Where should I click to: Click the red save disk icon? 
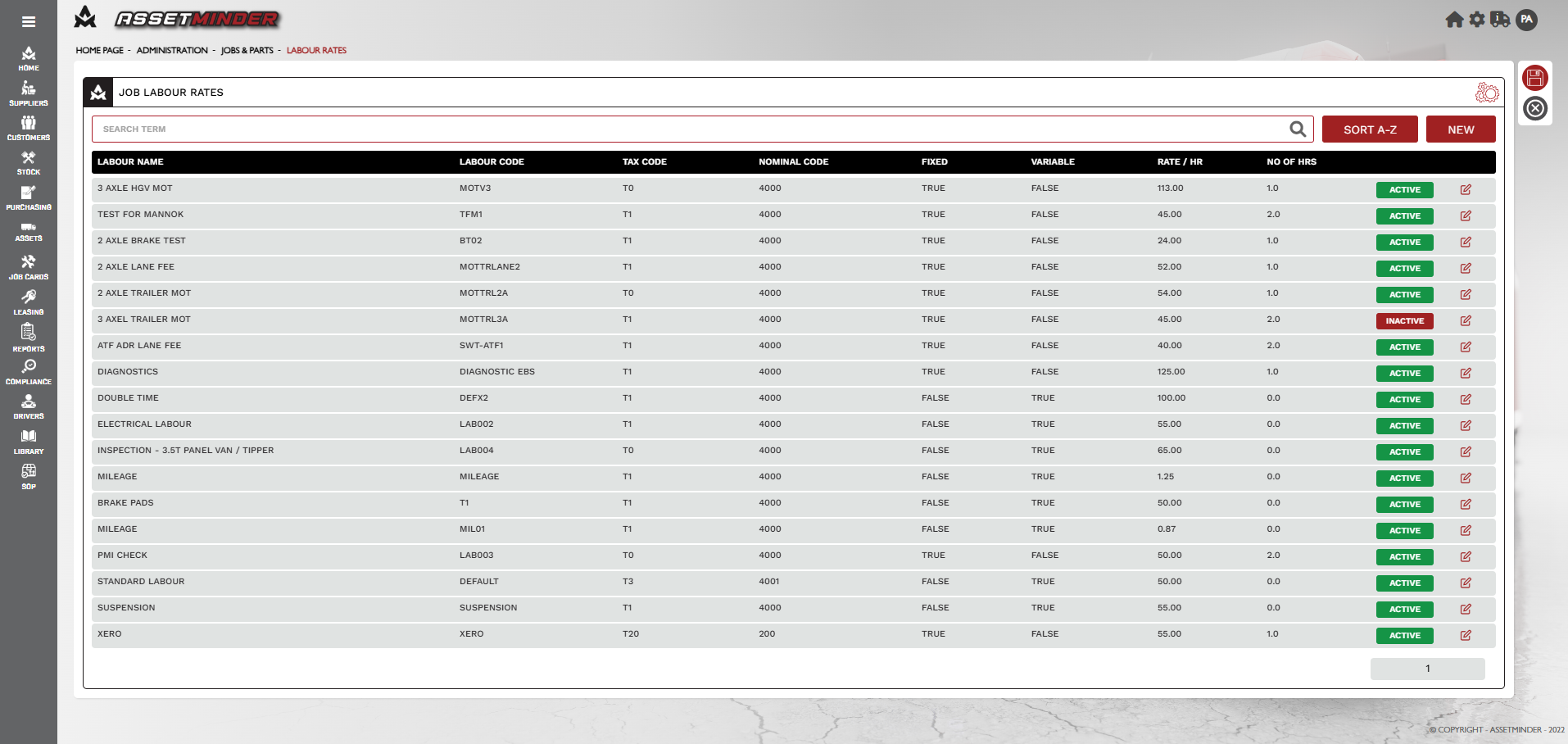point(1534,78)
